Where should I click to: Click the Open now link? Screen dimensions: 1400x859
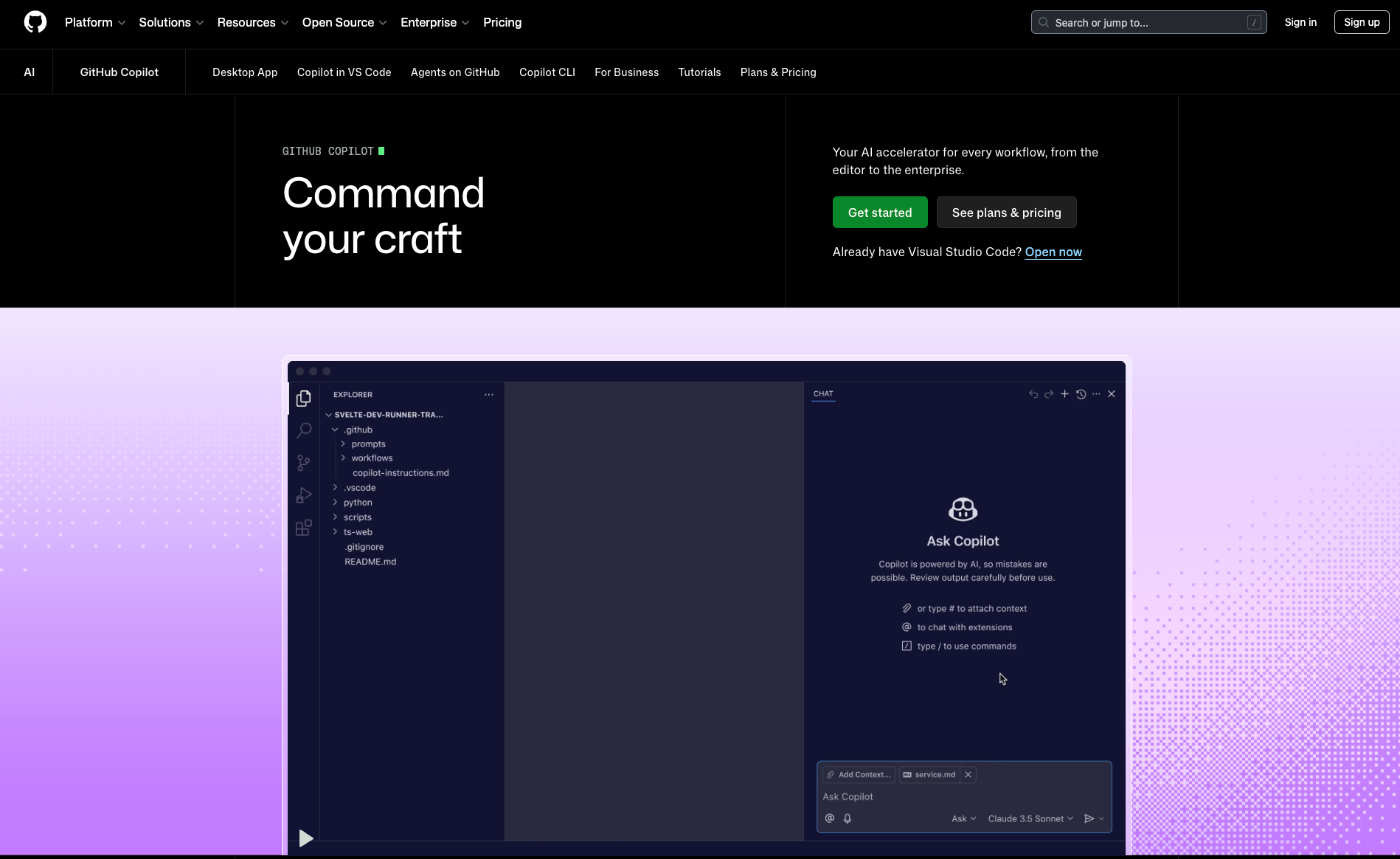click(1053, 252)
